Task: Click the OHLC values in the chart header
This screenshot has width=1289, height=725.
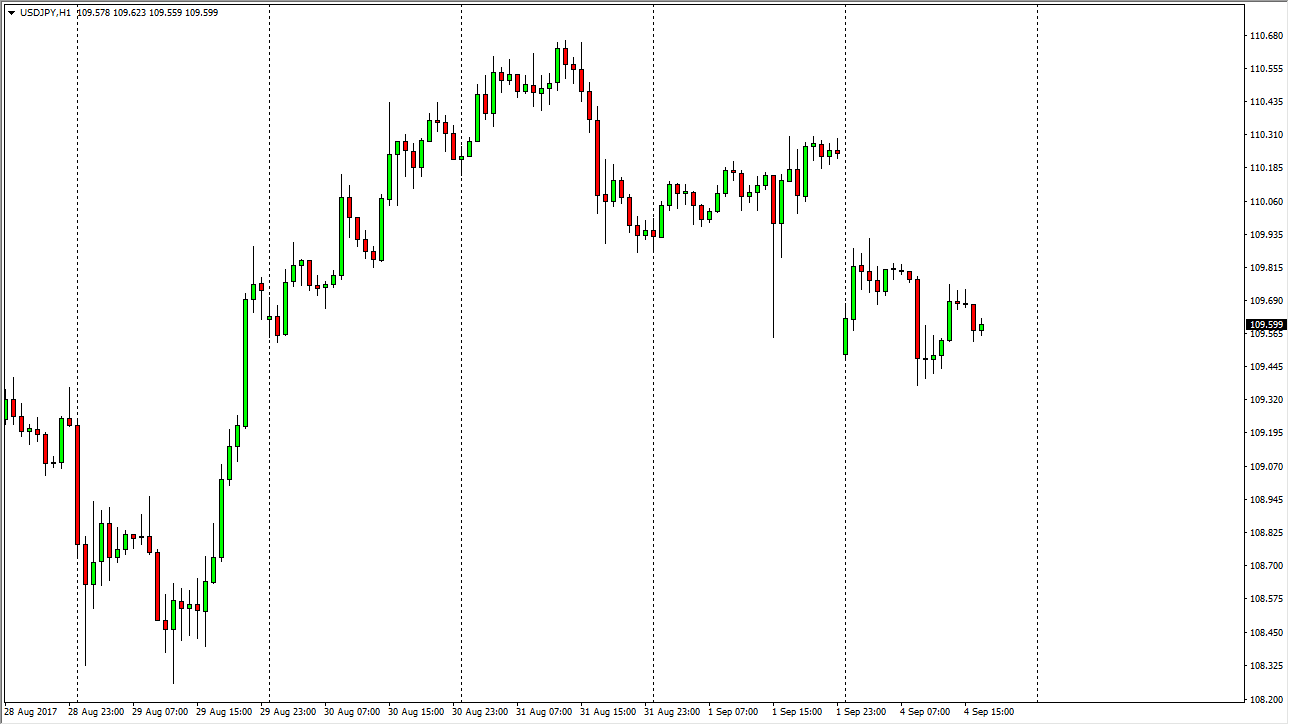Action: [x=147, y=12]
